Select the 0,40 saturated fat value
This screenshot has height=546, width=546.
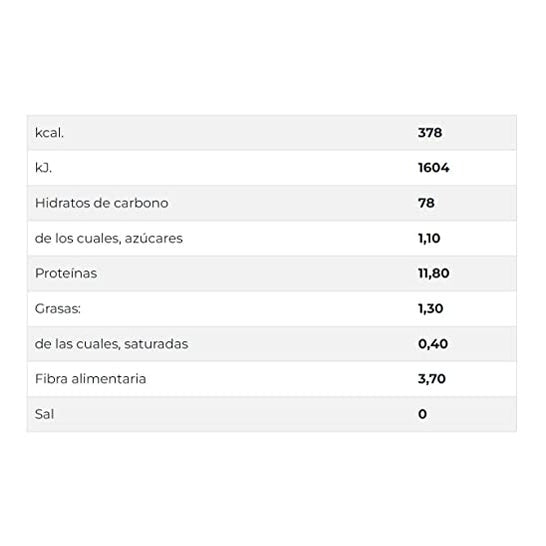point(433,344)
